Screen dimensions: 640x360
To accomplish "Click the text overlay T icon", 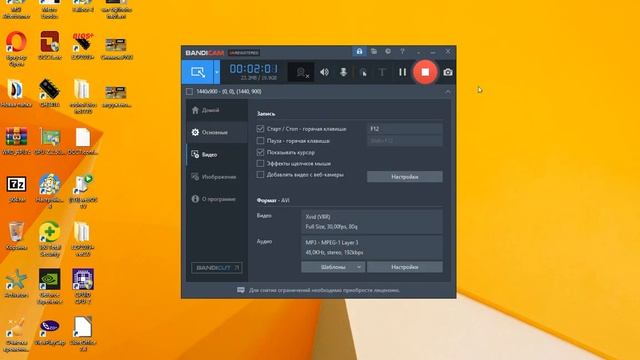I will coord(382,72).
